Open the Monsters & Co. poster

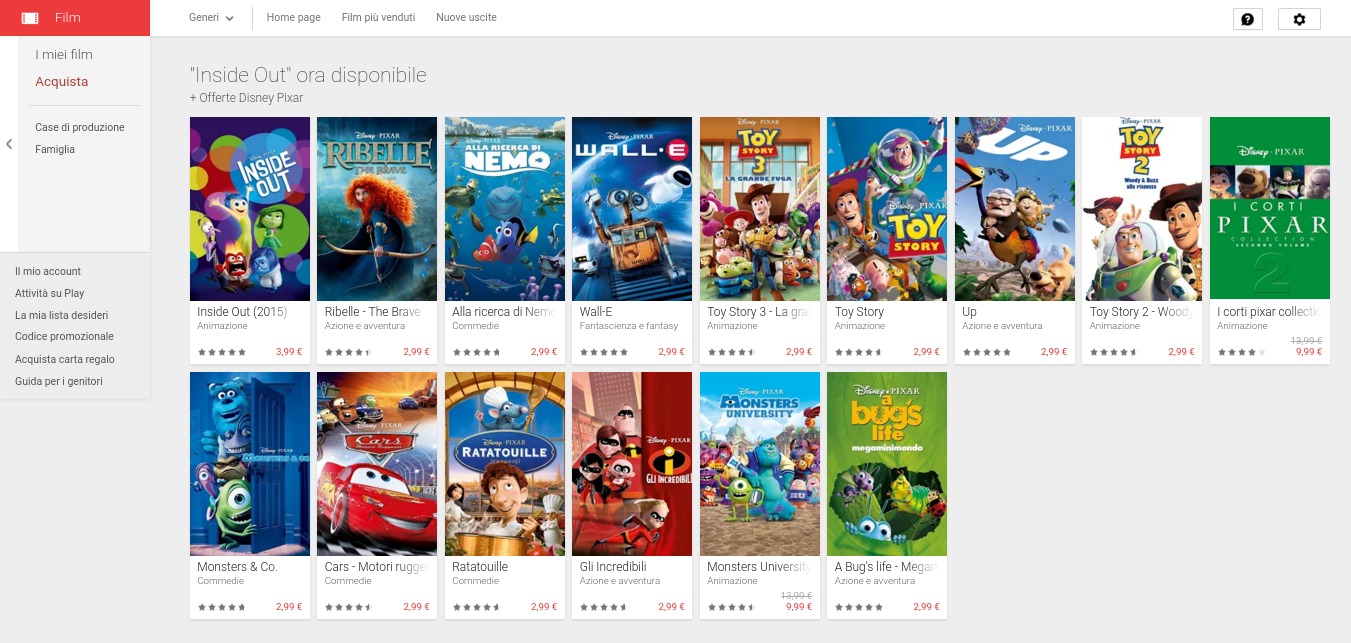(250, 464)
